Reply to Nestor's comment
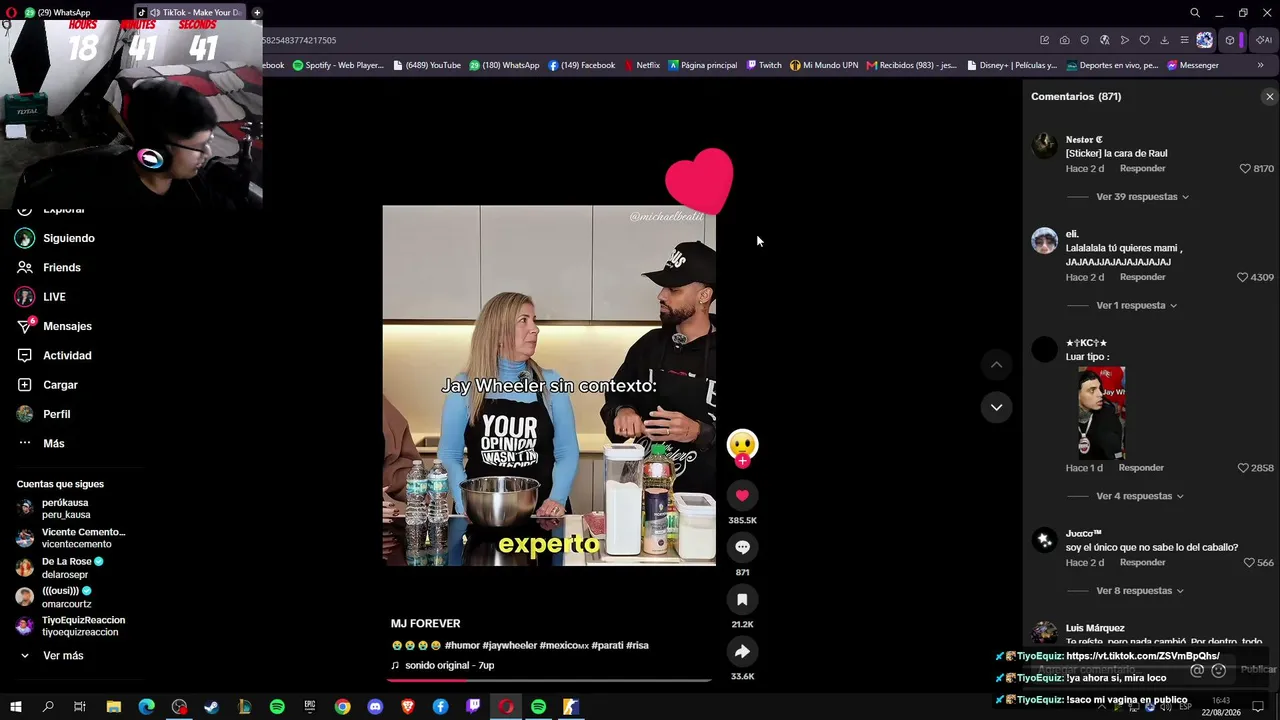Image resolution: width=1280 pixels, height=720 pixels. pos(1142,169)
